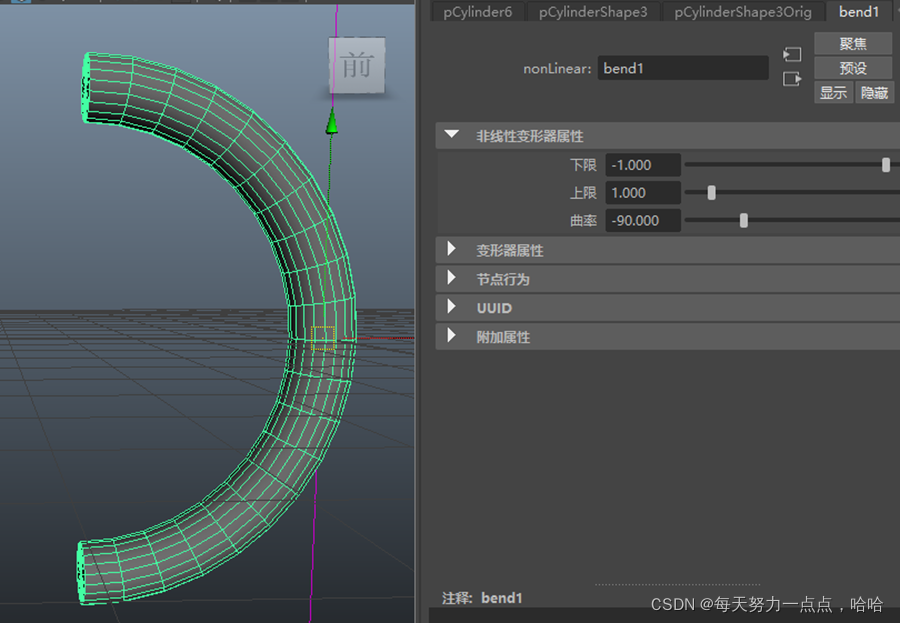The height and width of the screenshot is (623, 900).
Task: Select the pCylinderShape3Orig tab
Action: click(x=743, y=11)
